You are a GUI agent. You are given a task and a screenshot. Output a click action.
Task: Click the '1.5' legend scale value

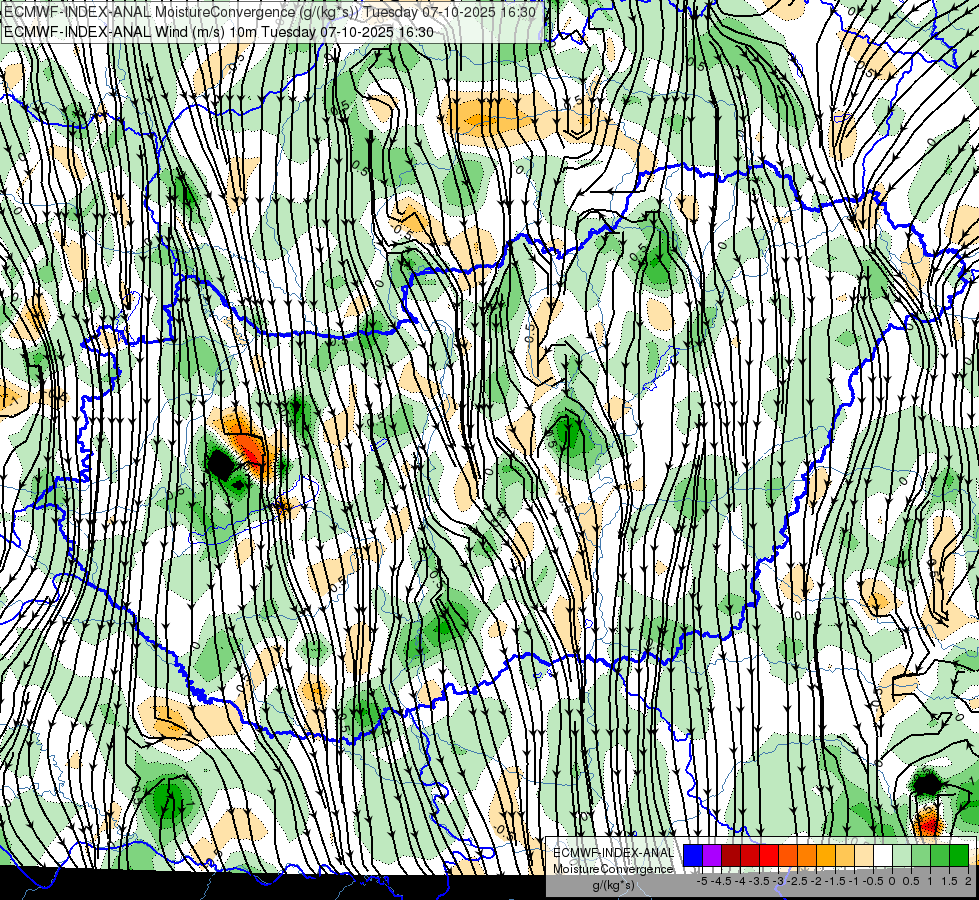coord(950,881)
